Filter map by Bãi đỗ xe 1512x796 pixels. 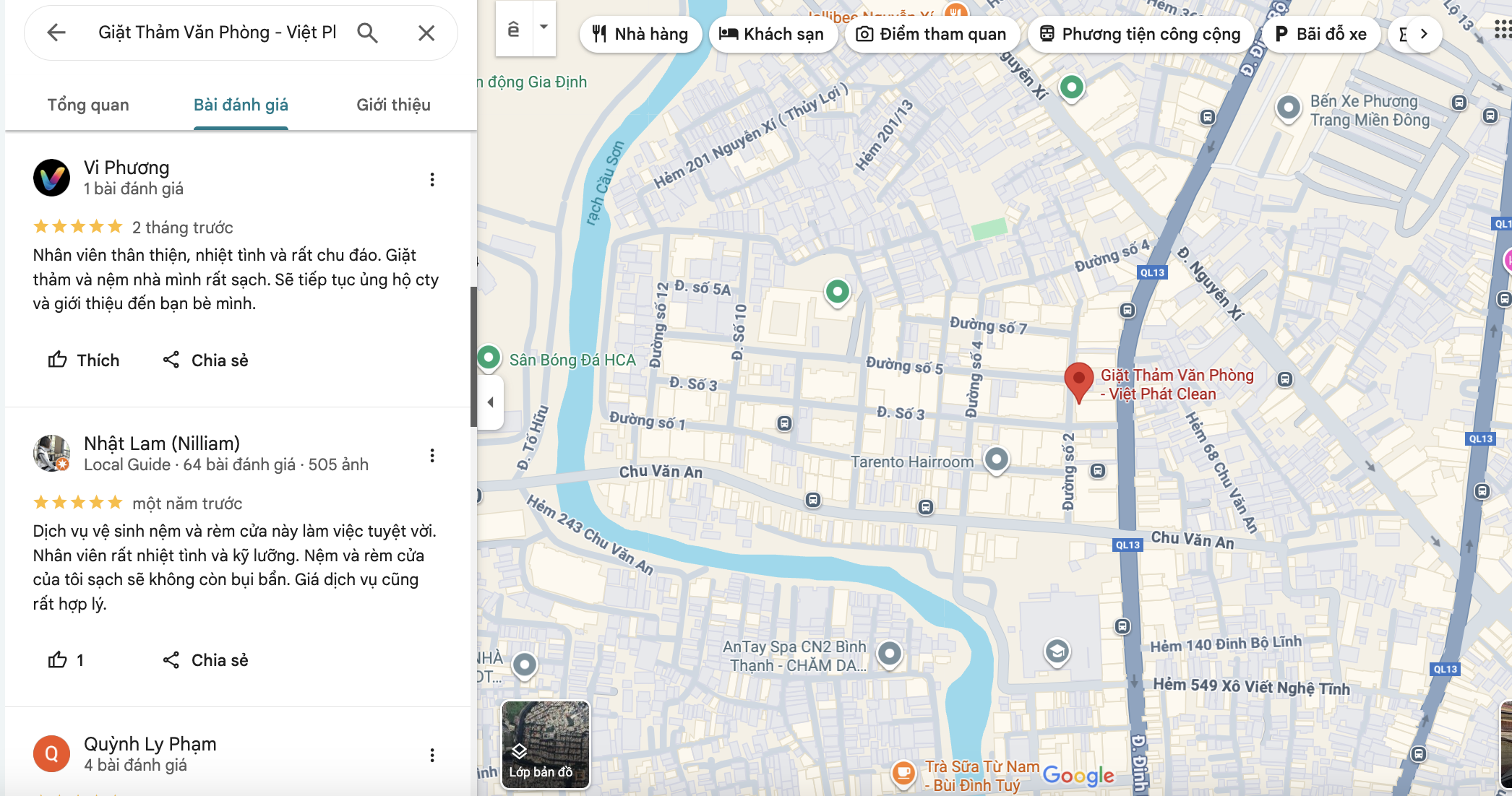pyautogui.click(x=1321, y=34)
